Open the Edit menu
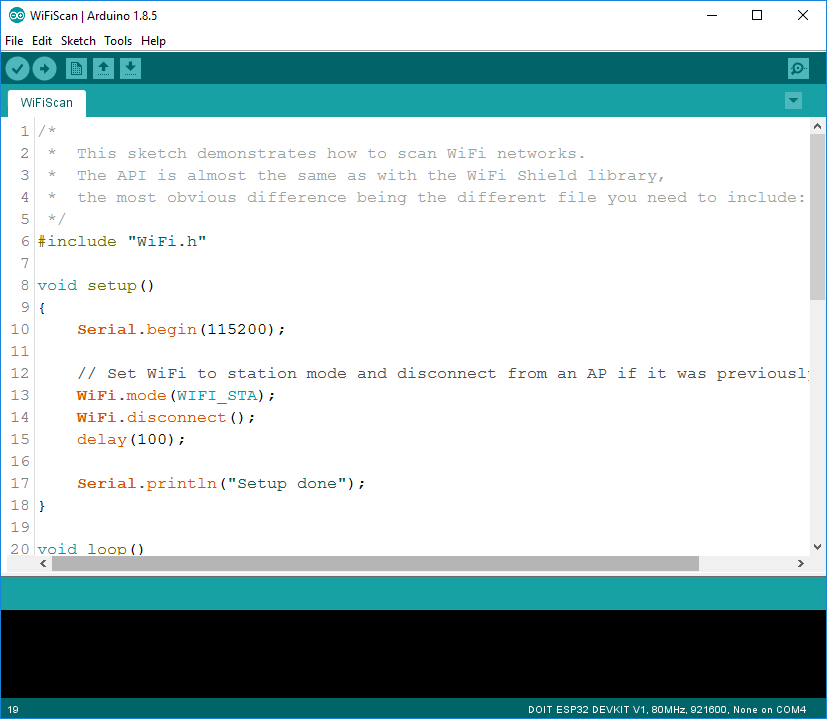This screenshot has height=719, width=827. 42,41
